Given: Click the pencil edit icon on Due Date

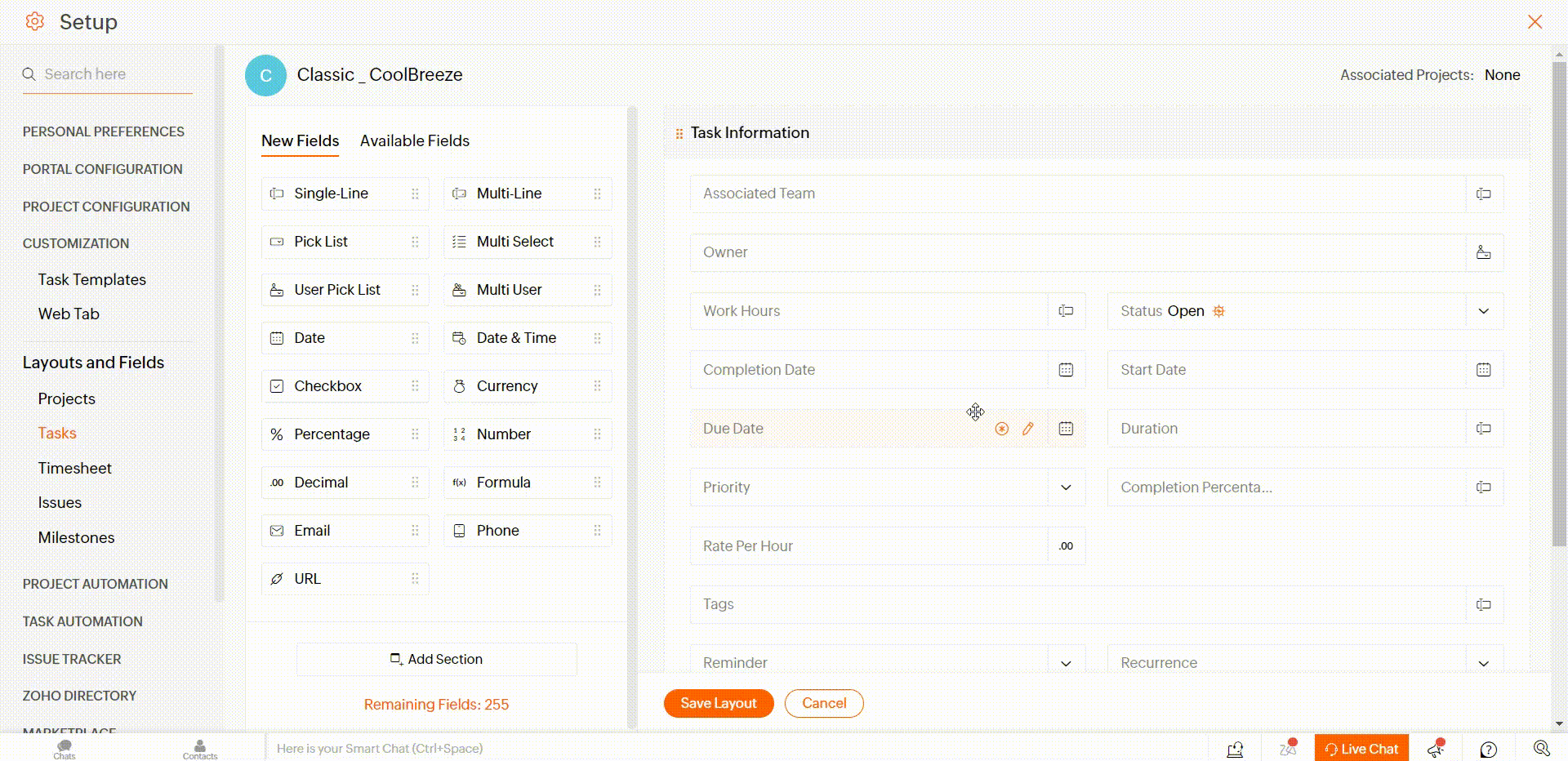Looking at the screenshot, I should coord(1027,429).
